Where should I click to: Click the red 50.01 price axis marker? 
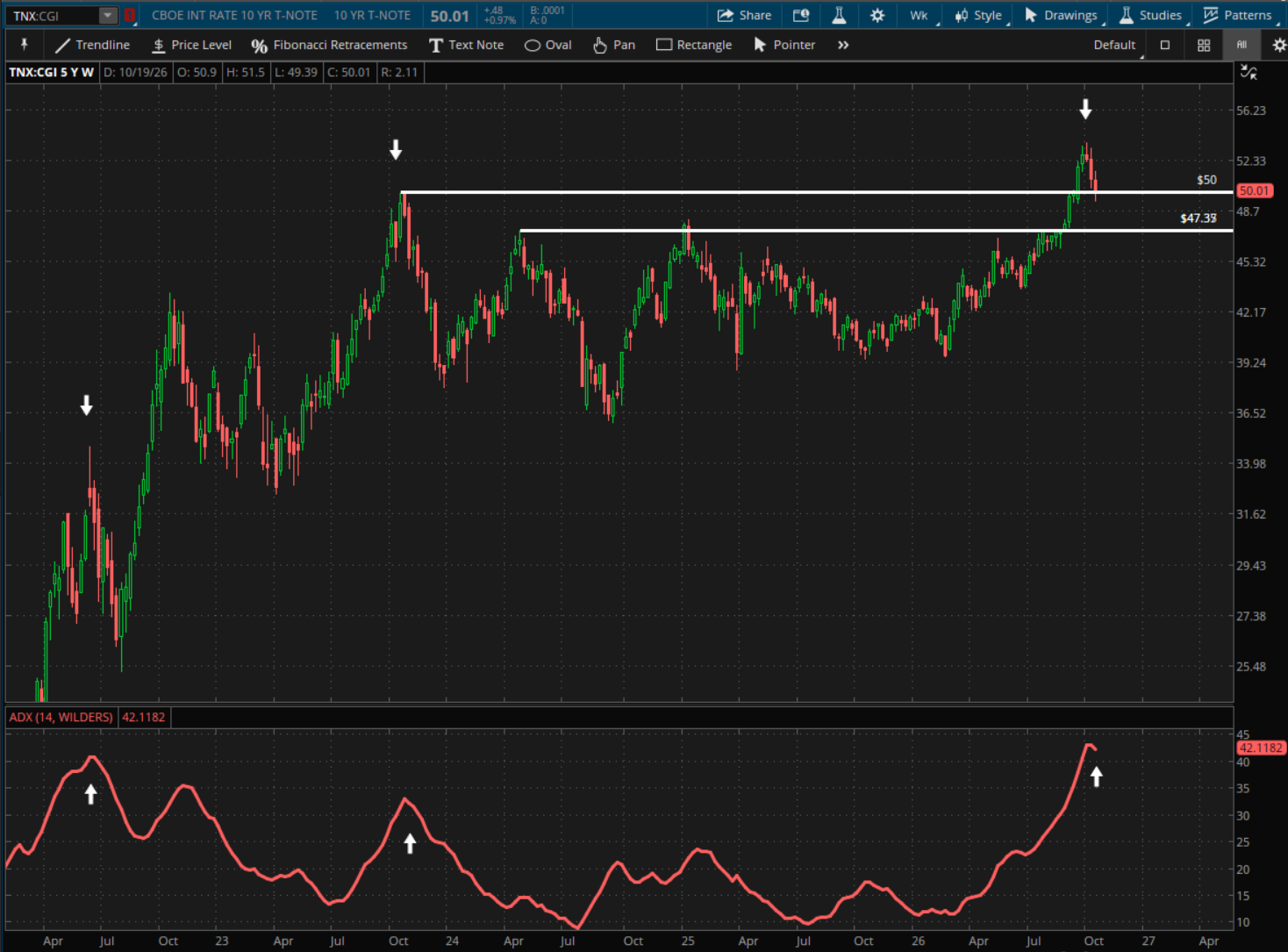[x=1254, y=190]
